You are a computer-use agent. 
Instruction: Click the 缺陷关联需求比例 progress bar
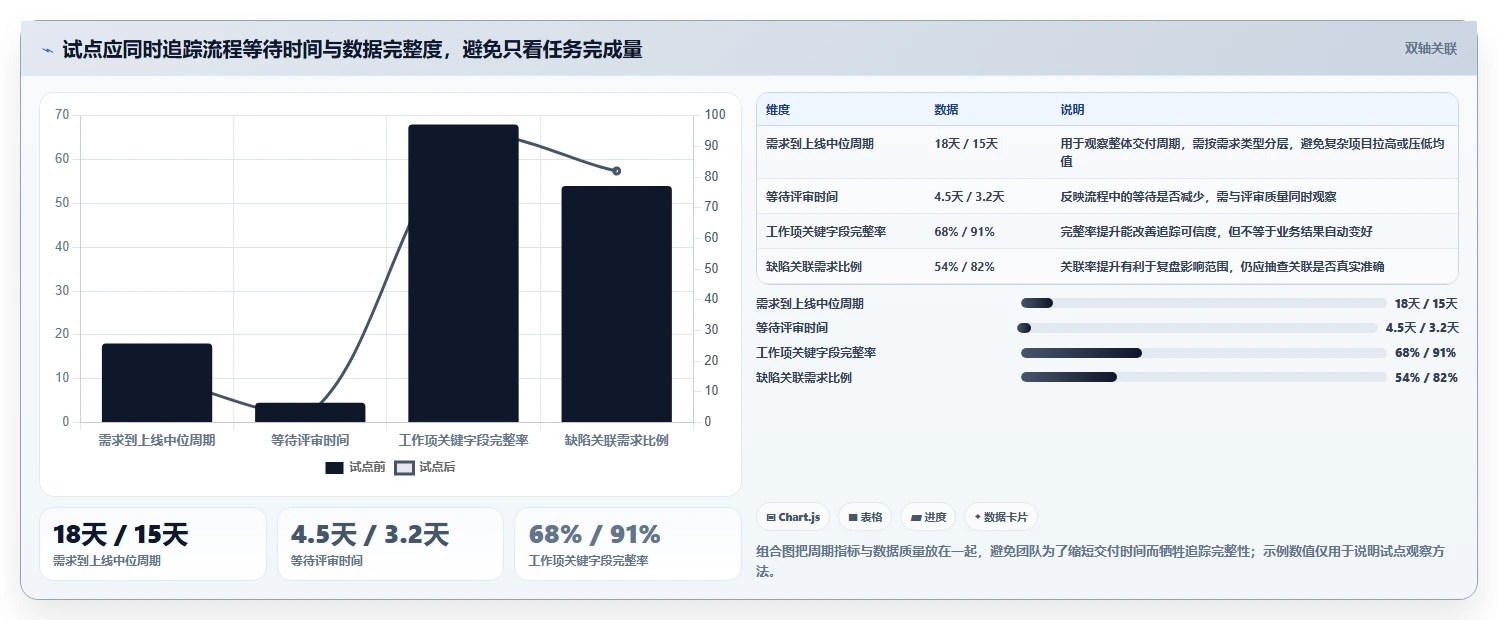1203,377
